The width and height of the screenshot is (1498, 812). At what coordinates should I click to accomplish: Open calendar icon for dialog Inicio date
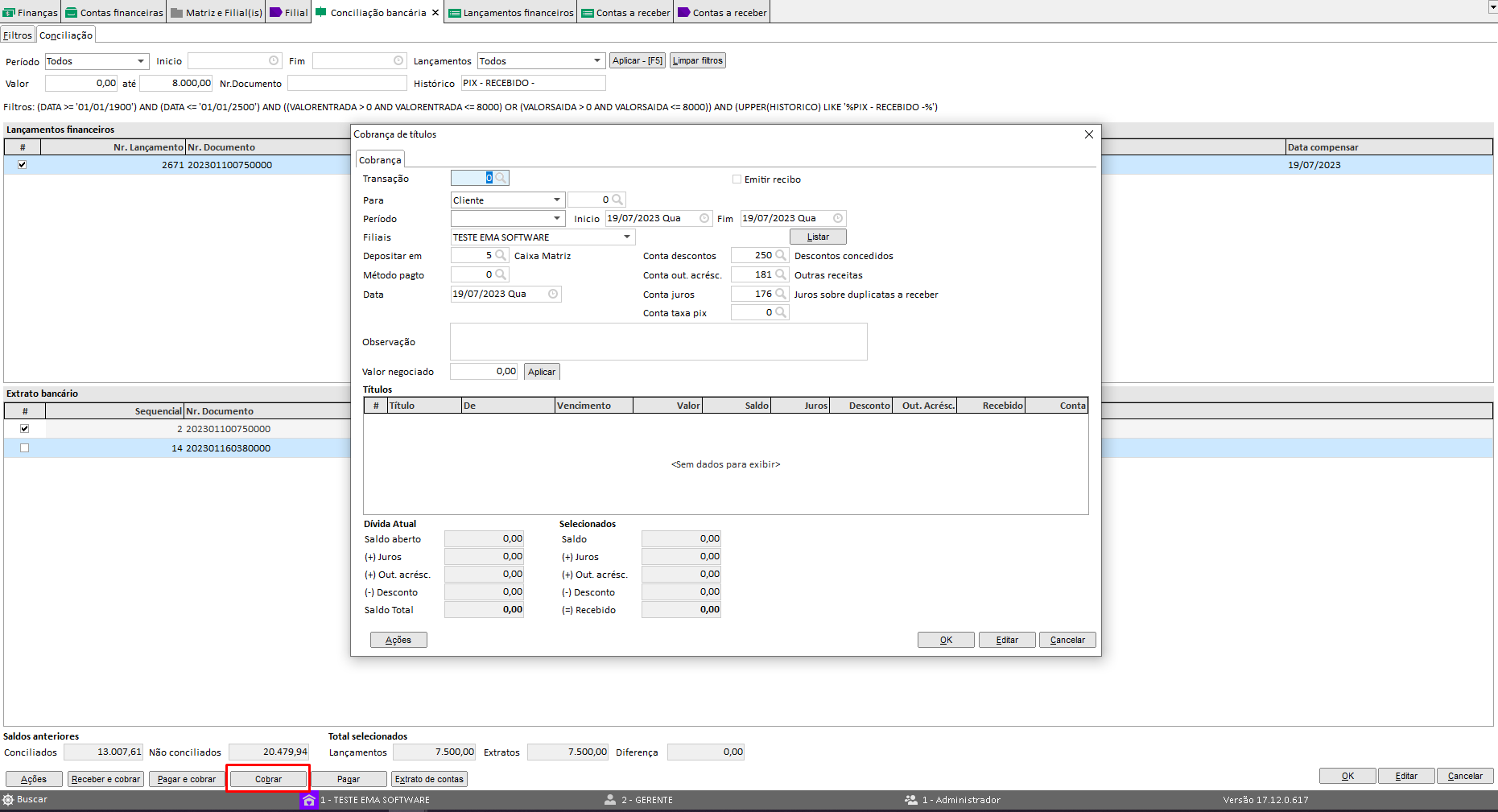click(x=704, y=218)
